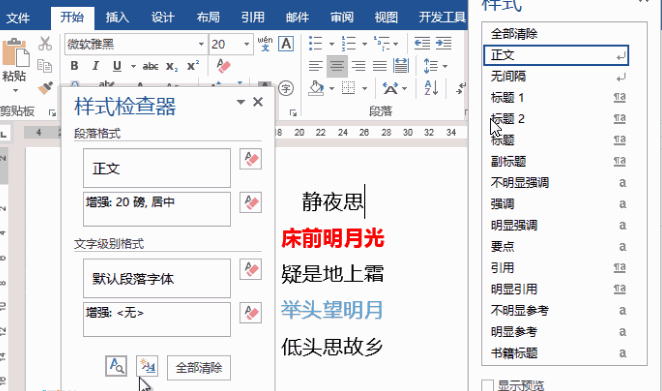Switch to the 引用 tab
Screen dimensions: 662x391
tap(252, 17)
